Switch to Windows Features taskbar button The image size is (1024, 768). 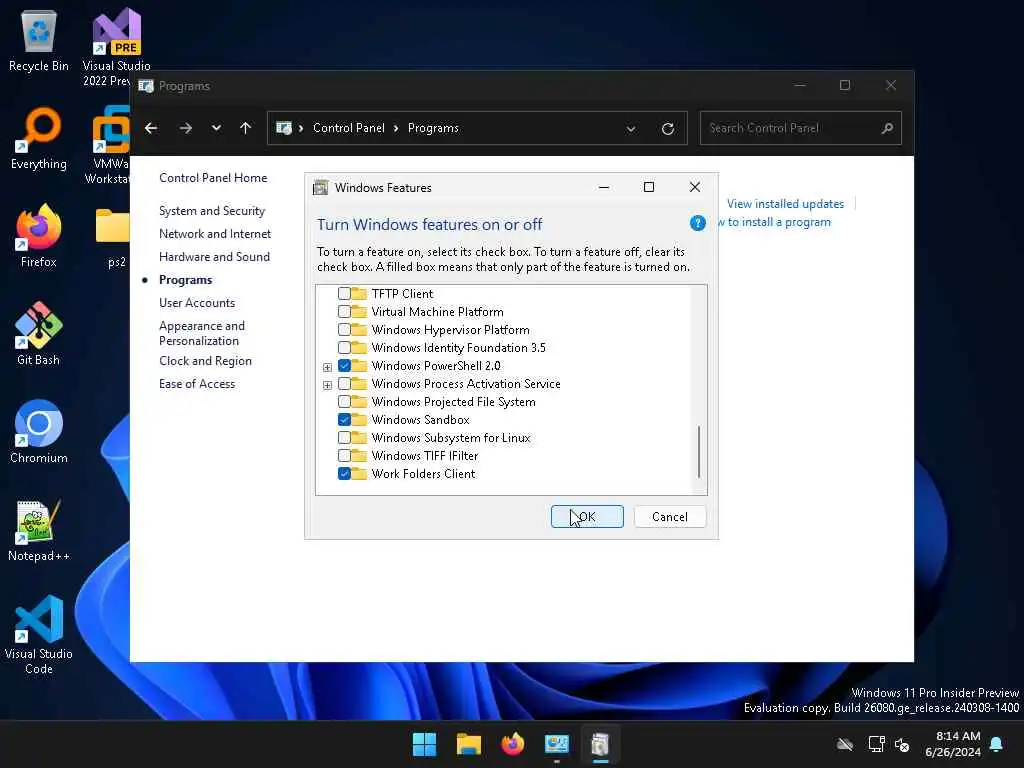(x=601, y=744)
